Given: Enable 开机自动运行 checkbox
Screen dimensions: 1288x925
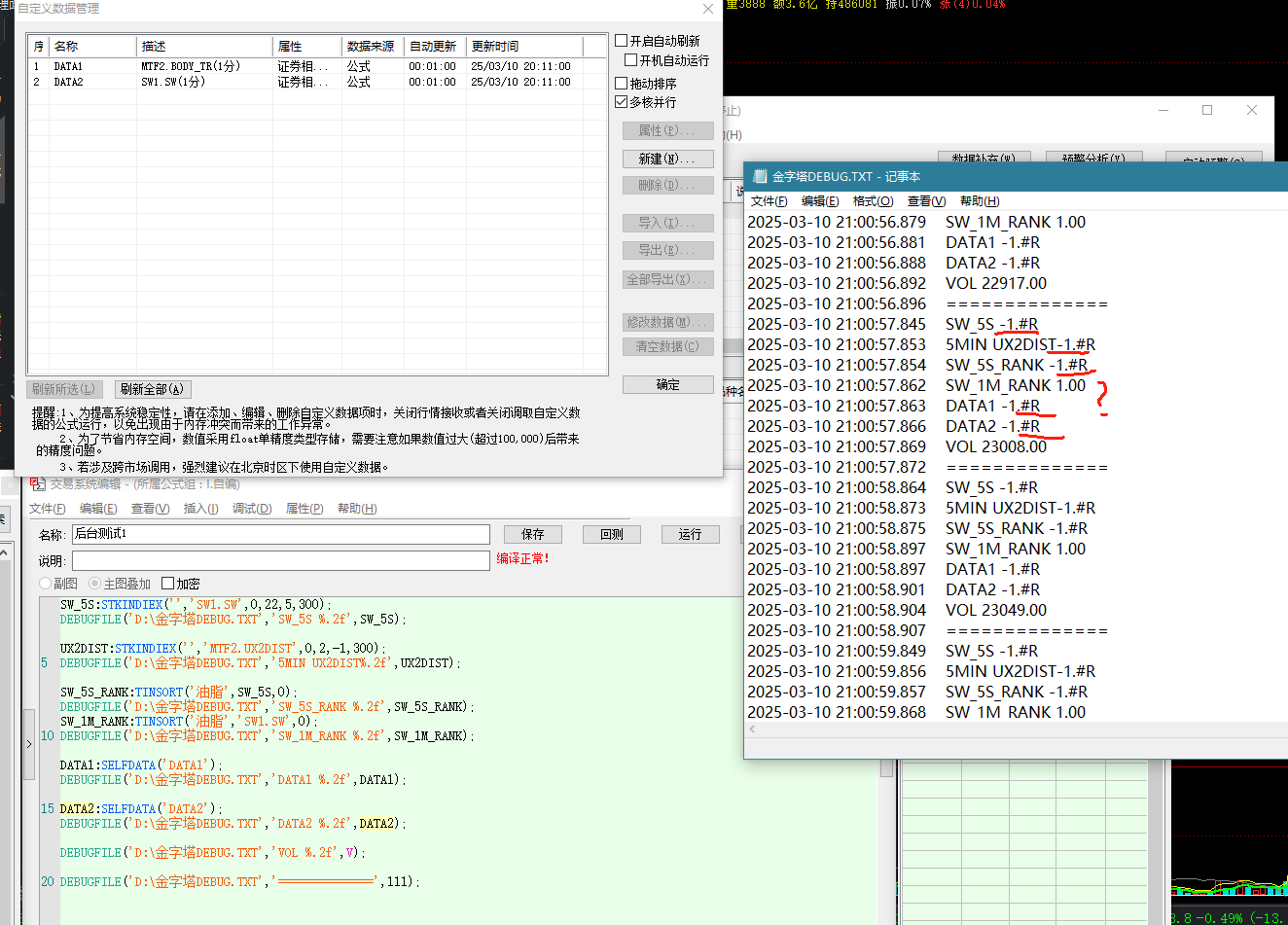Looking at the screenshot, I should pyautogui.click(x=631, y=60).
